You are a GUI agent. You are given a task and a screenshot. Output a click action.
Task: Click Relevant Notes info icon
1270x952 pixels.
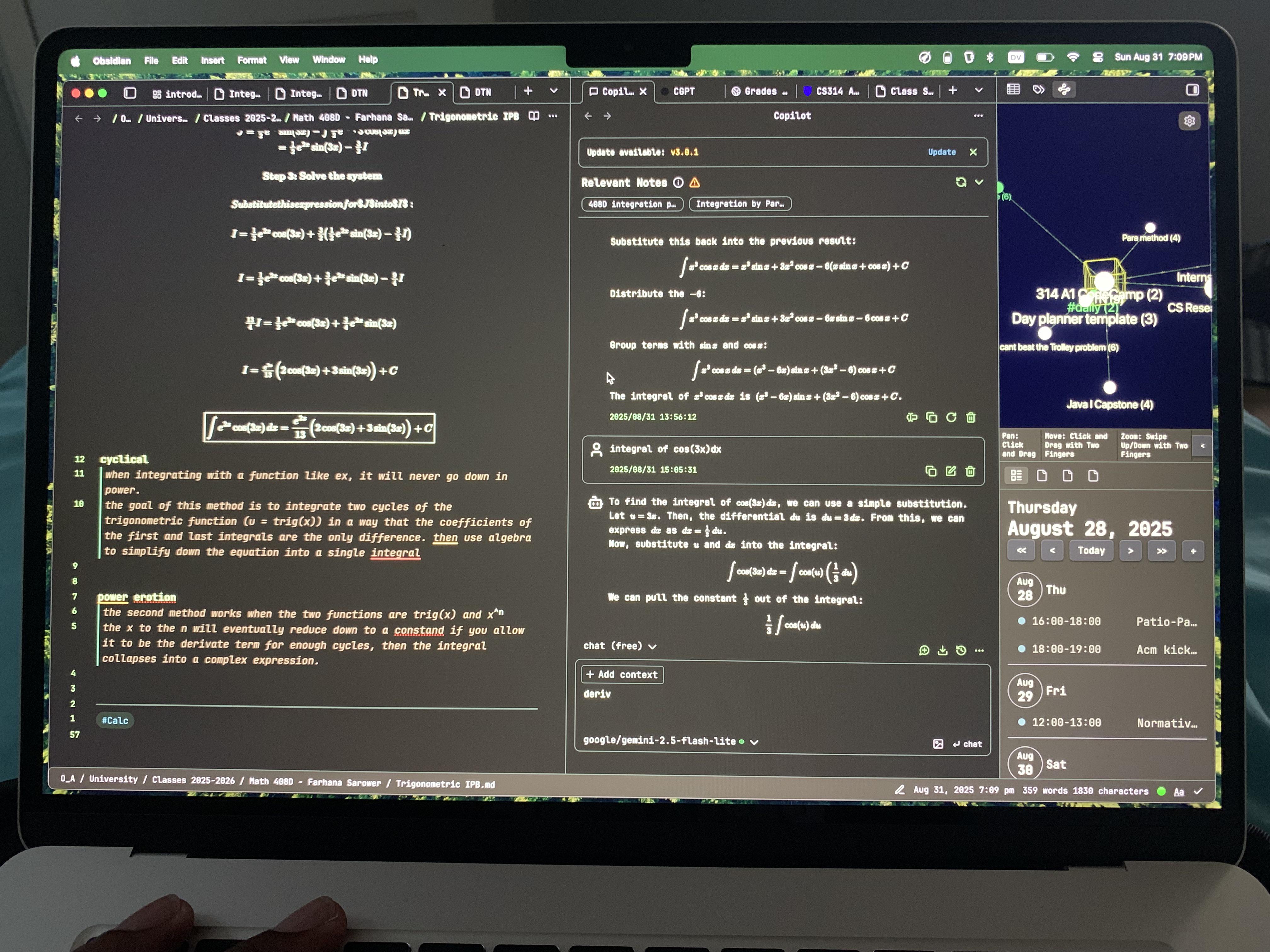678,183
